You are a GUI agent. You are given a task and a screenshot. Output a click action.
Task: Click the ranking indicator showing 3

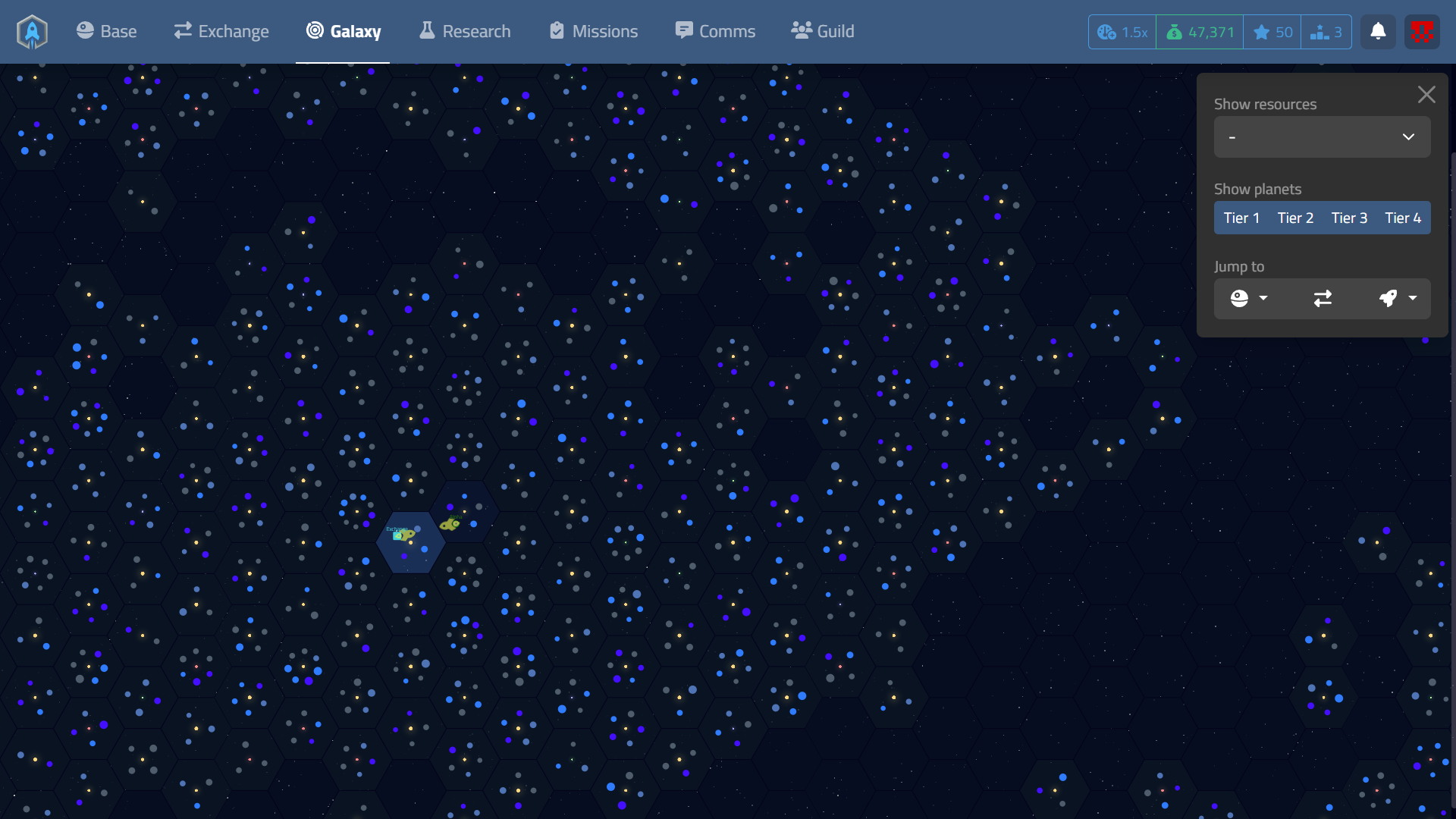coord(1326,32)
